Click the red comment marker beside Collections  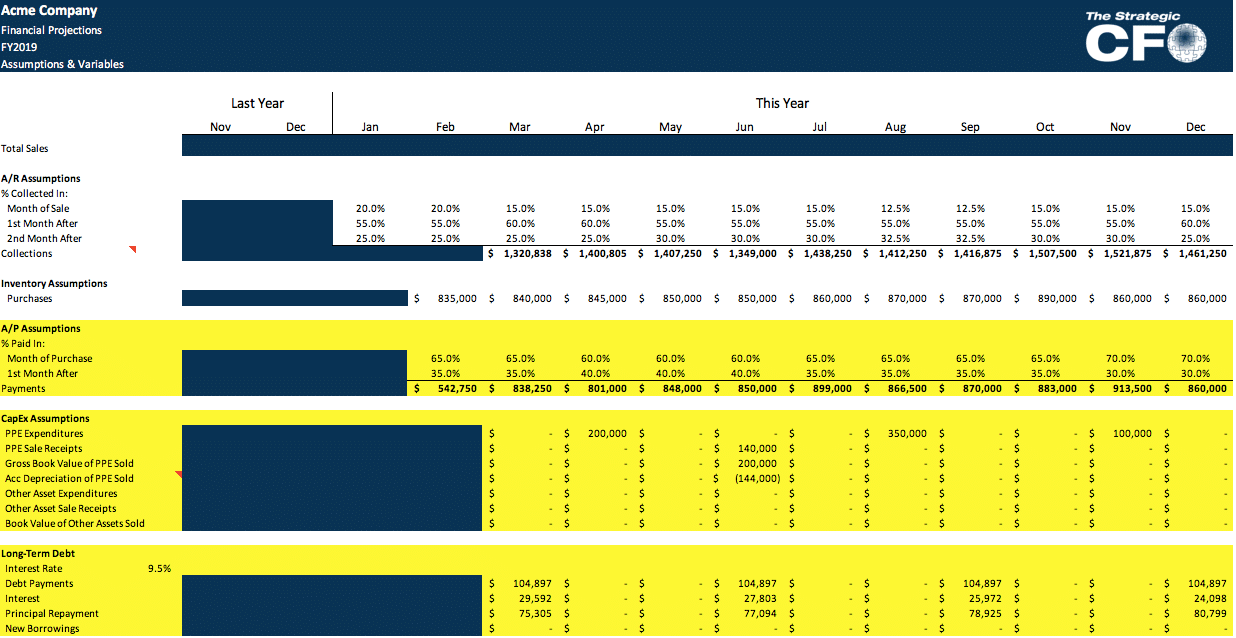point(132,249)
